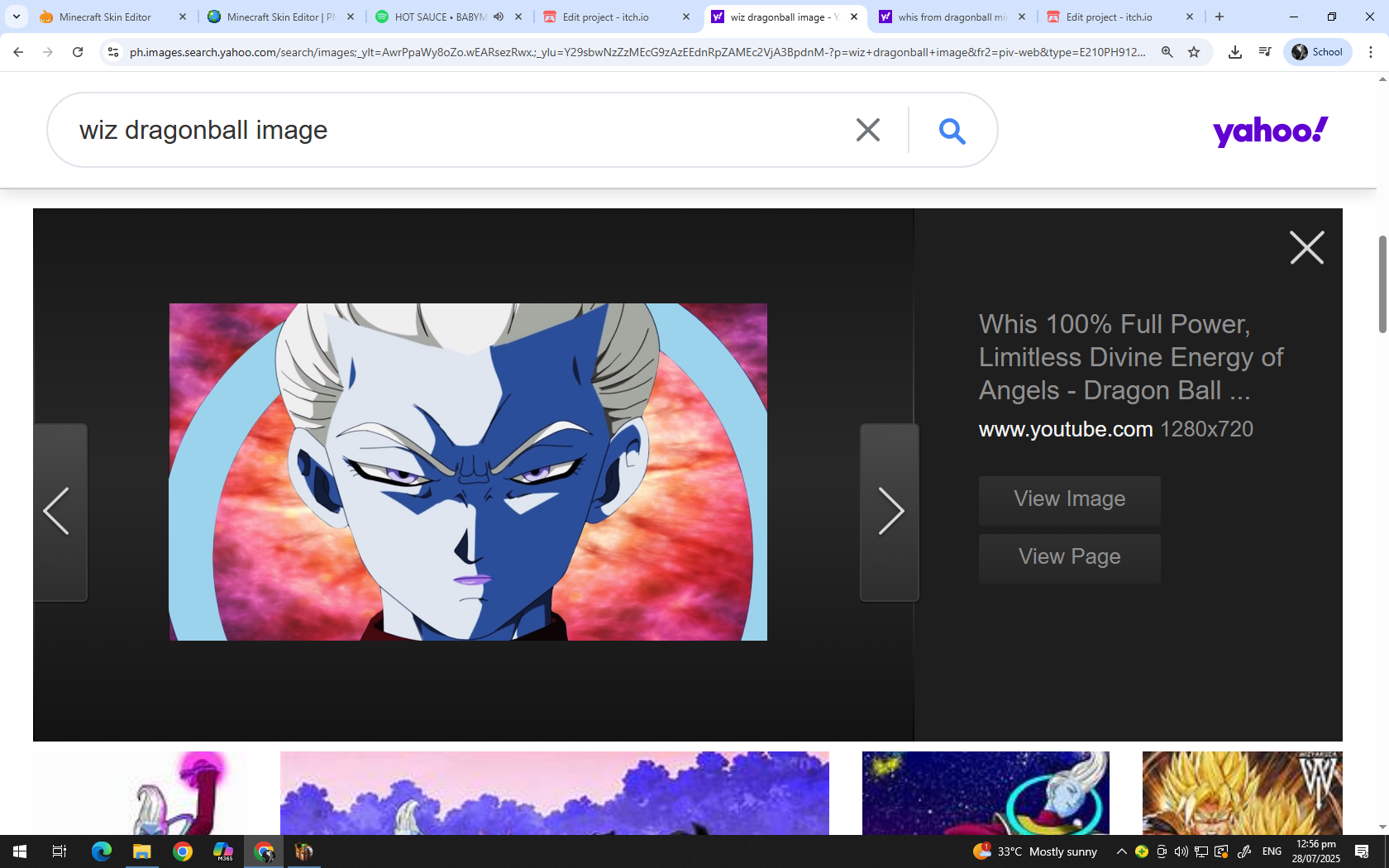Open the notification center icon

click(1362, 851)
